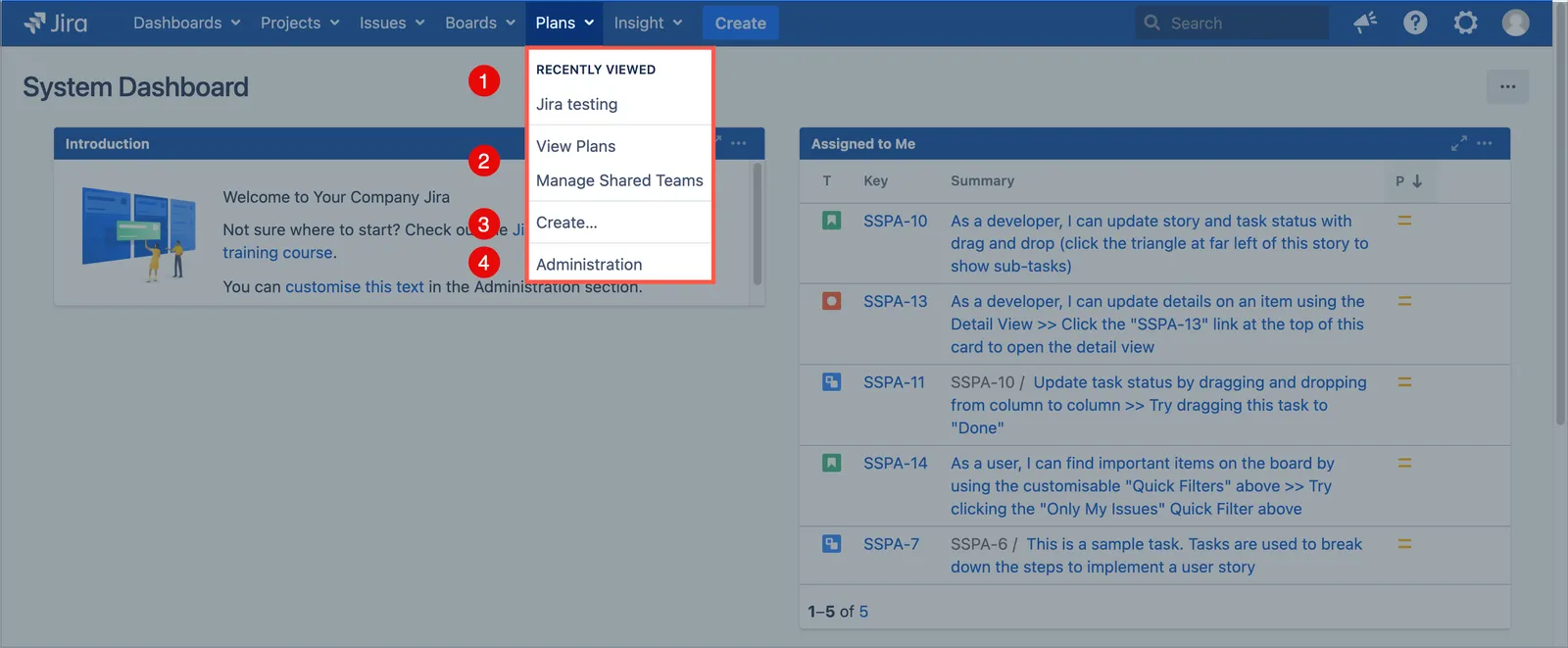This screenshot has width=1568, height=648.
Task: Select Manage Shared Teams entry
Action: pyautogui.click(x=618, y=180)
